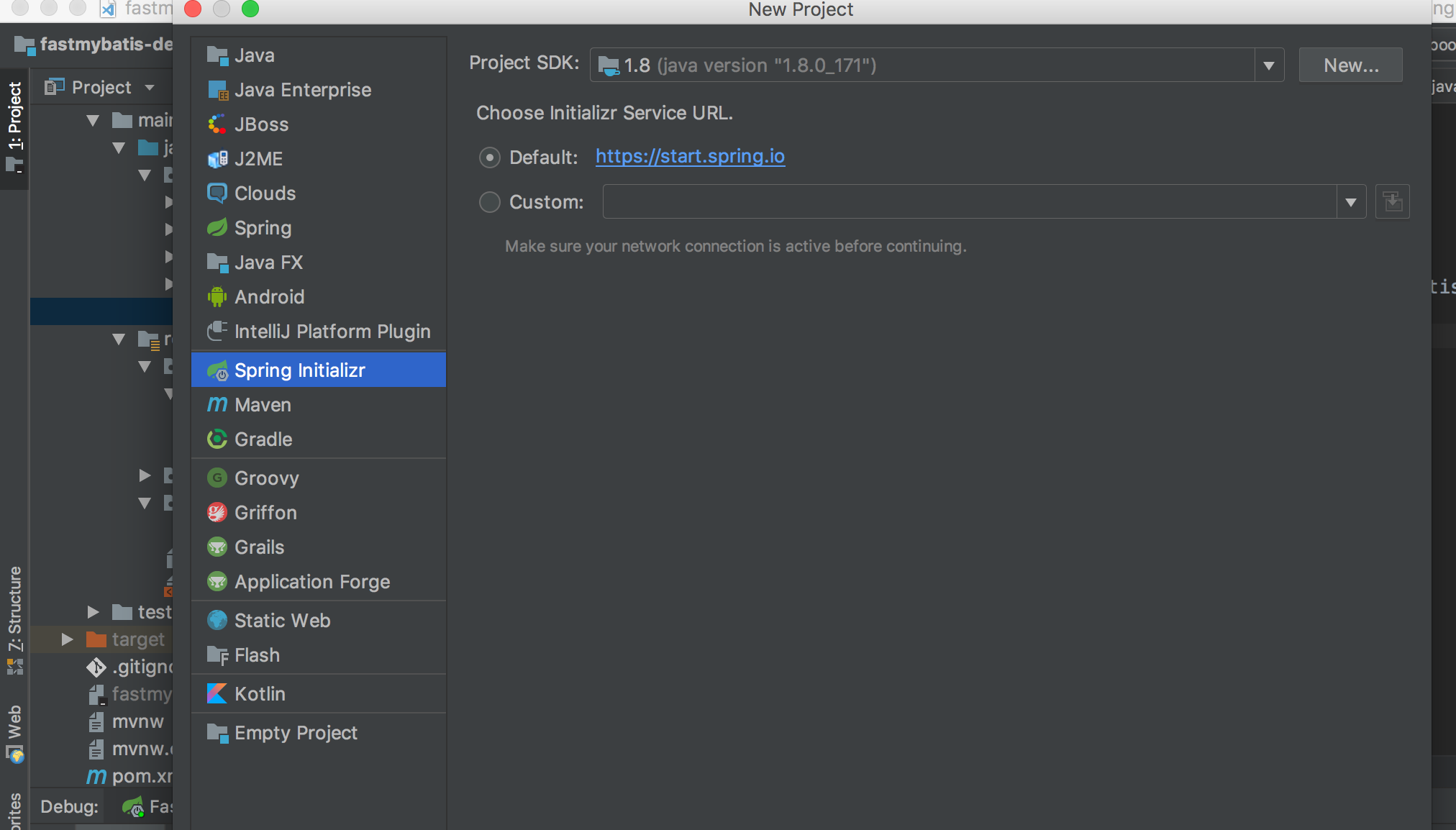Select the Maven m icon

click(217, 405)
